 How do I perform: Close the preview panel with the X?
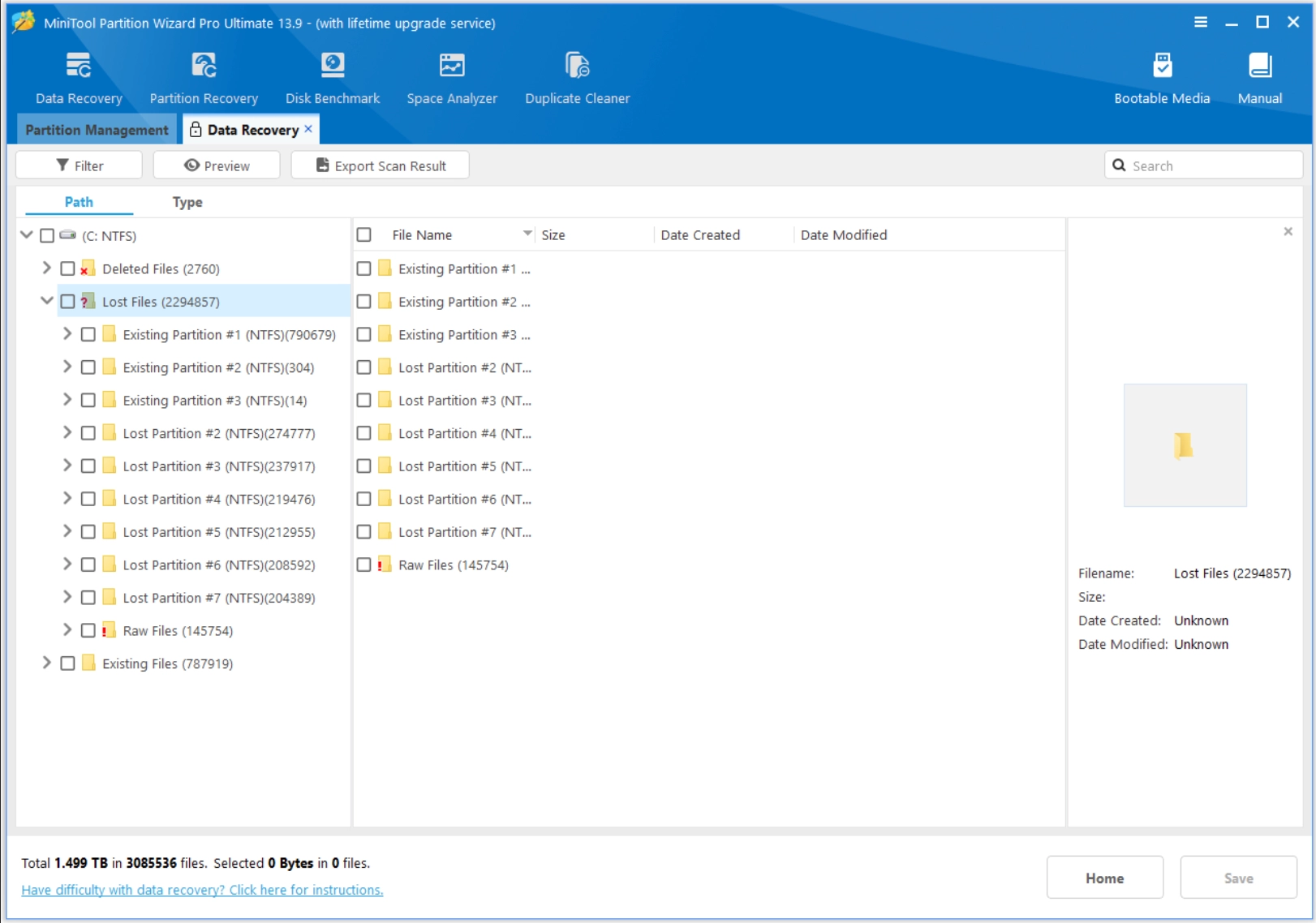[1288, 232]
